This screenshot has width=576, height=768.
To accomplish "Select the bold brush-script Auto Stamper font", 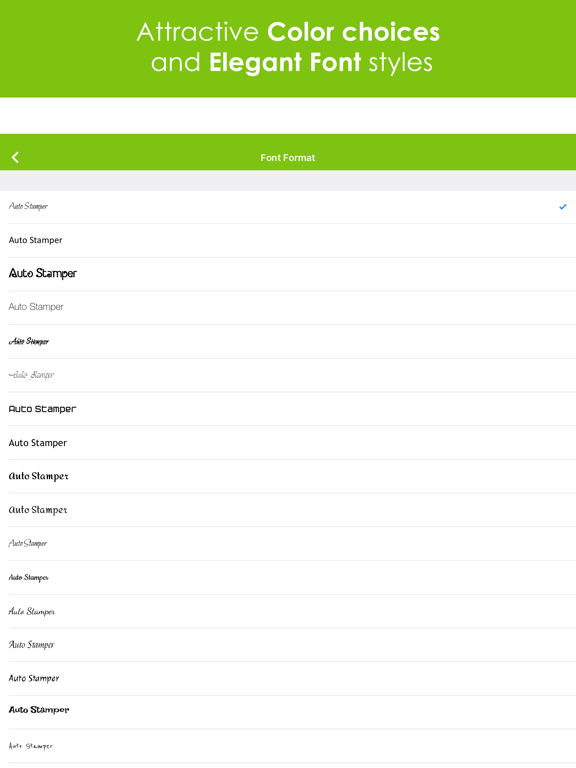I will click(288, 341).
